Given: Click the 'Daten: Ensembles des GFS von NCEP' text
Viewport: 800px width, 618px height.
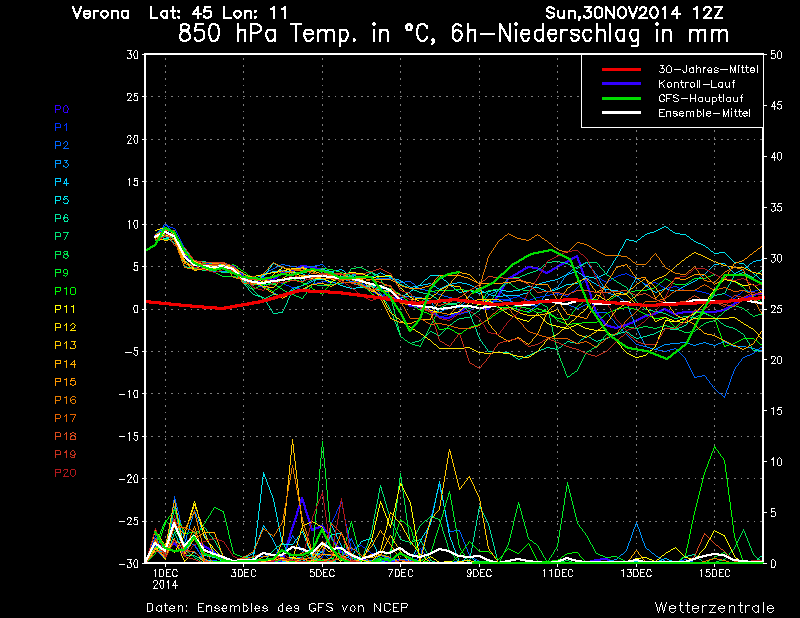Looking at the screenshot, I should pos(277,607).
